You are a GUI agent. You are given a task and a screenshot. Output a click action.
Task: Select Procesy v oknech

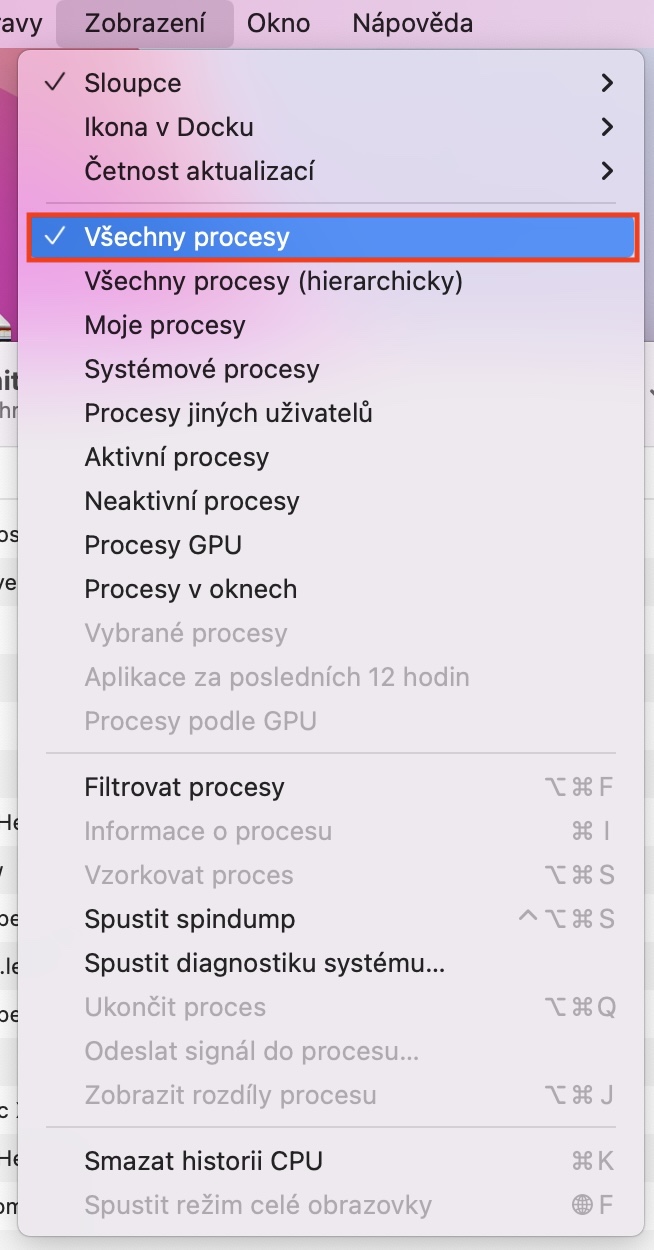tap(190, 589)
